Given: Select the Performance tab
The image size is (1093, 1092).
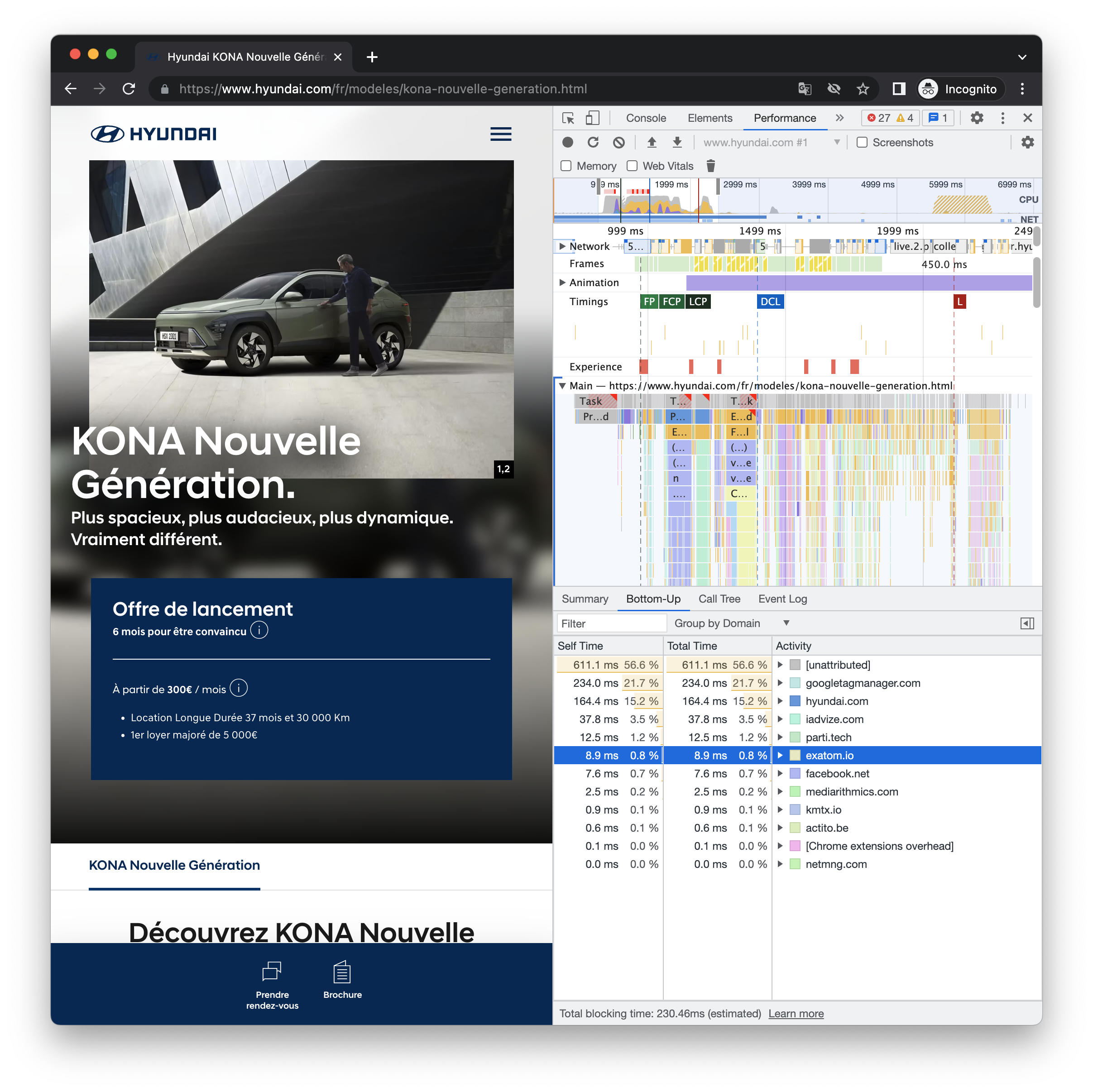Looking at the screenshot, I should 785,118.
